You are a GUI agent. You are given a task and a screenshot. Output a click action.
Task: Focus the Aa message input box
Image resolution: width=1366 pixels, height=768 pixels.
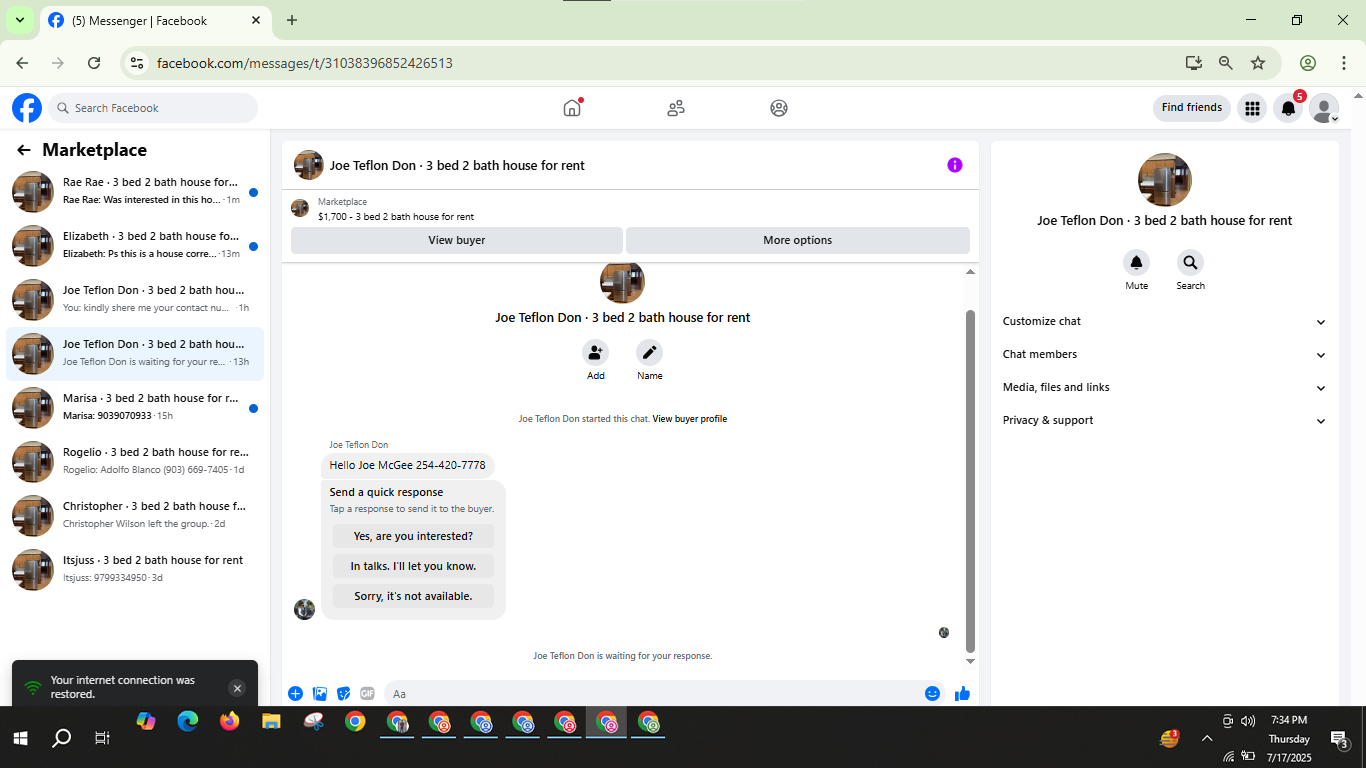pos(651,694)
